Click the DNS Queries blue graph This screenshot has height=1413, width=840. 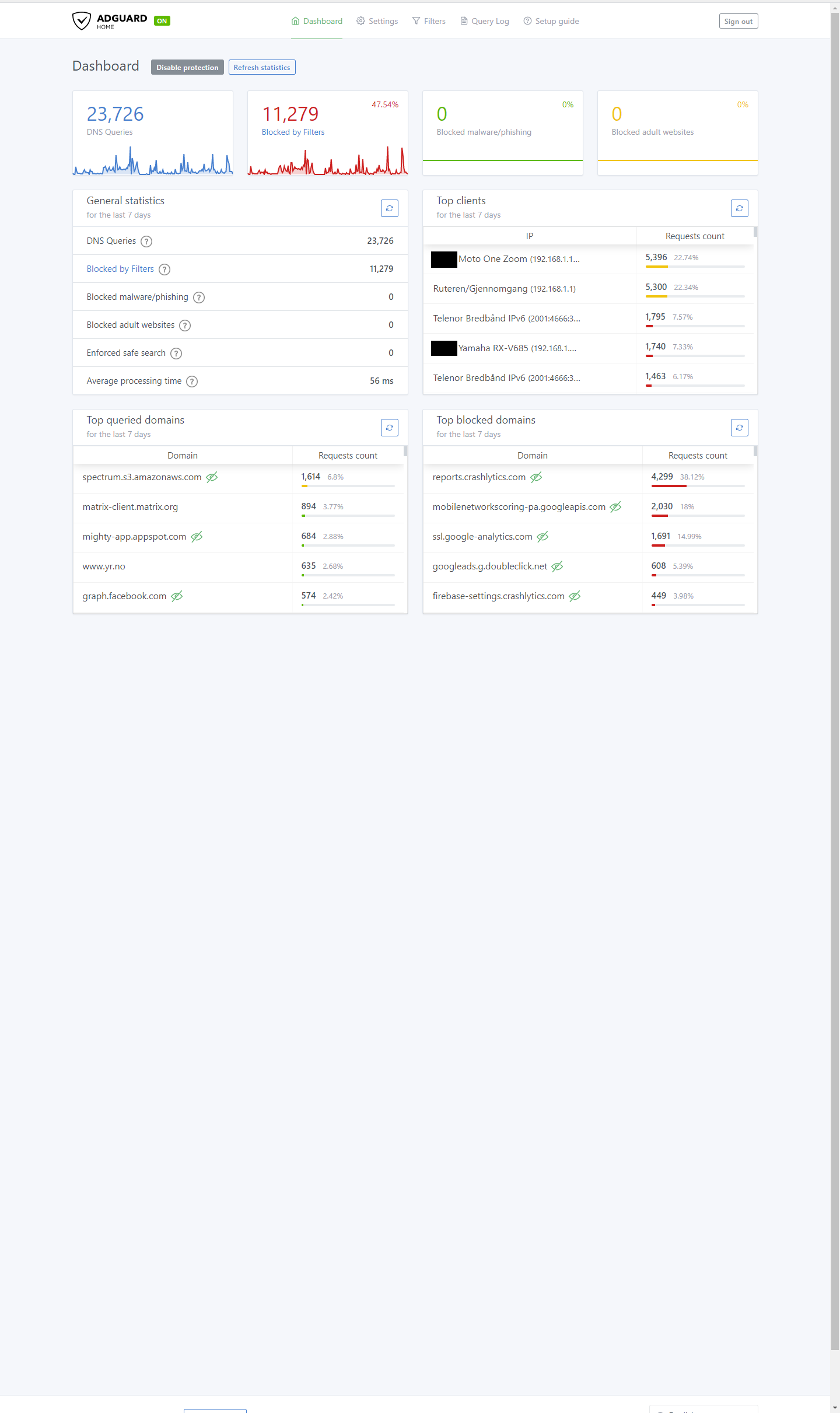(x=153, y=160)
